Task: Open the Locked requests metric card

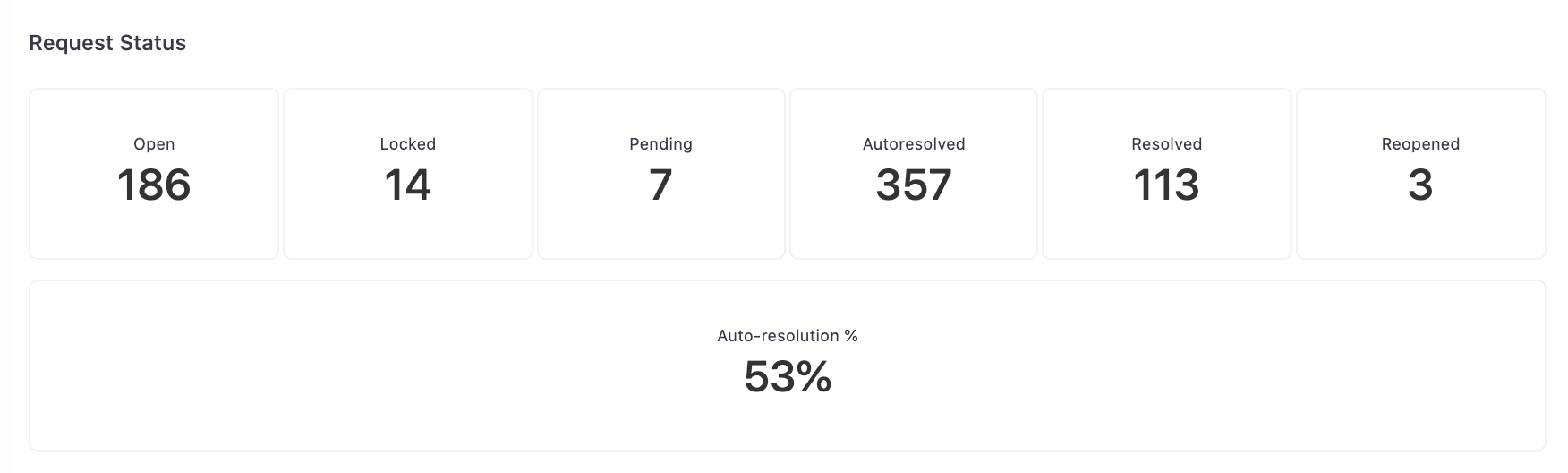Action: (x=408, y=174)
